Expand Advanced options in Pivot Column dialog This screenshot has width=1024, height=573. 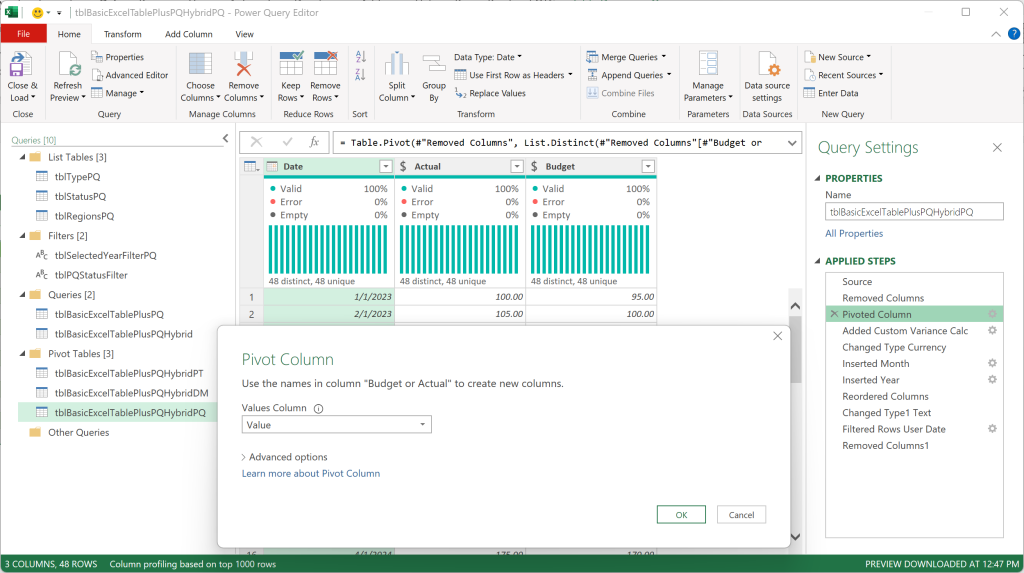coord(284,457)
